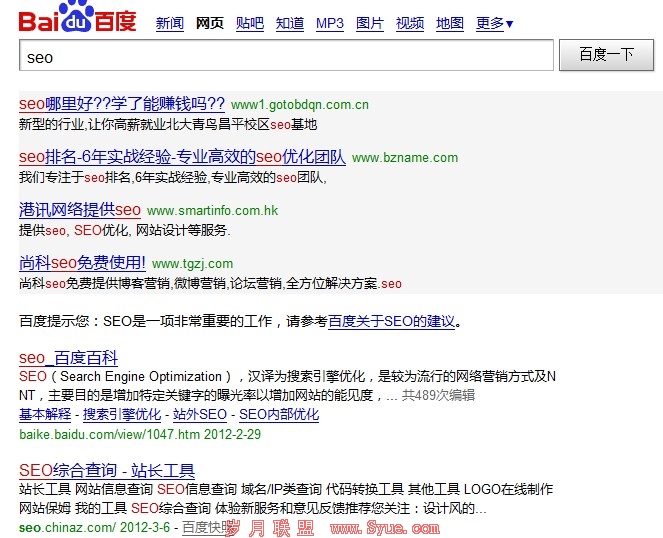Open the 新闻 news tab
This screenshot has height=538, width=663.
pos(170,24)
